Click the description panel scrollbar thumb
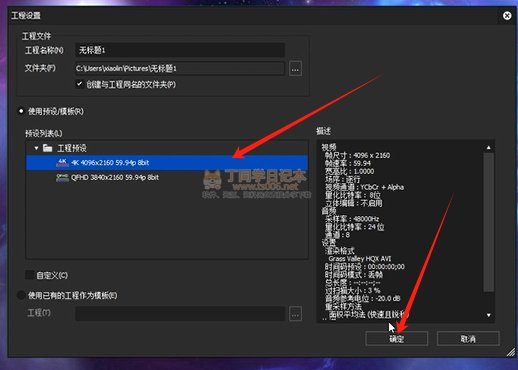The height and width of the screenshot is (370, 518). pos(488,222)
